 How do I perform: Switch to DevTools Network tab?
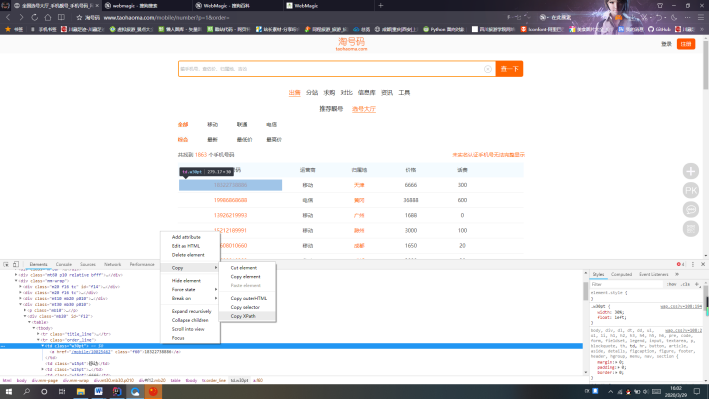point(112,264)
